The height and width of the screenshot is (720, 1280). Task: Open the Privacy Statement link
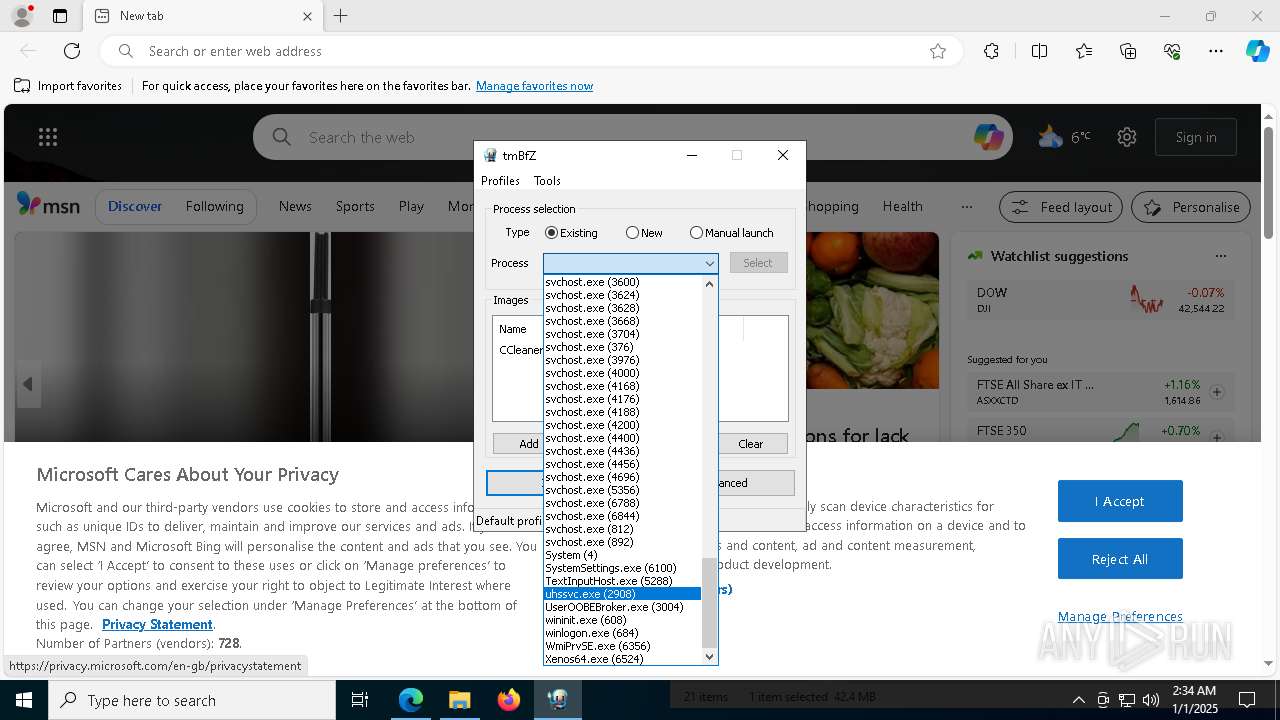pos(157,624)
